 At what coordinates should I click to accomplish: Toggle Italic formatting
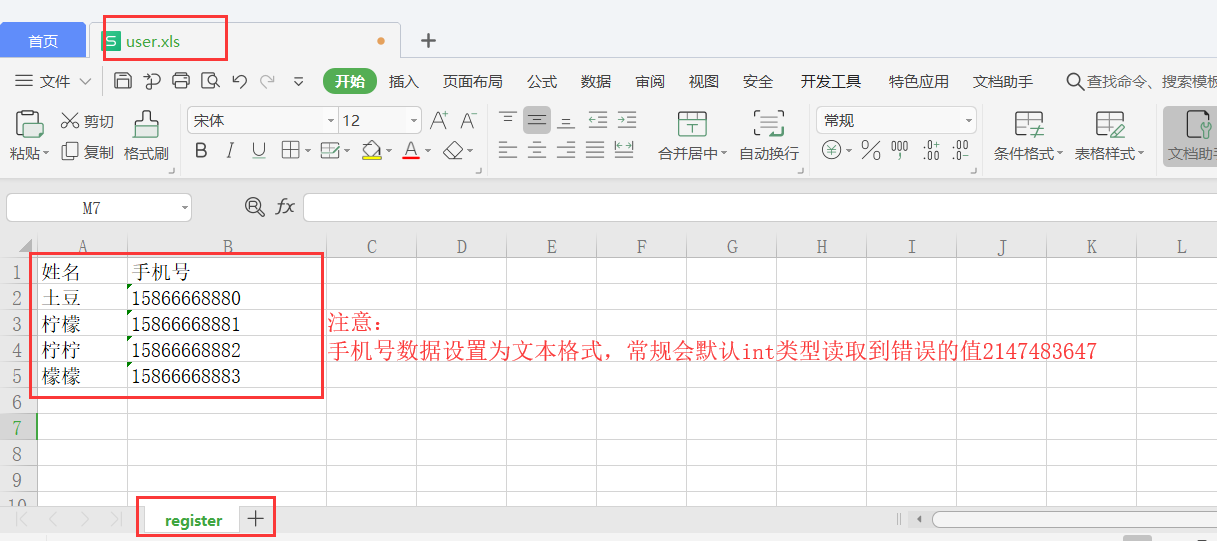coord(230,151)
